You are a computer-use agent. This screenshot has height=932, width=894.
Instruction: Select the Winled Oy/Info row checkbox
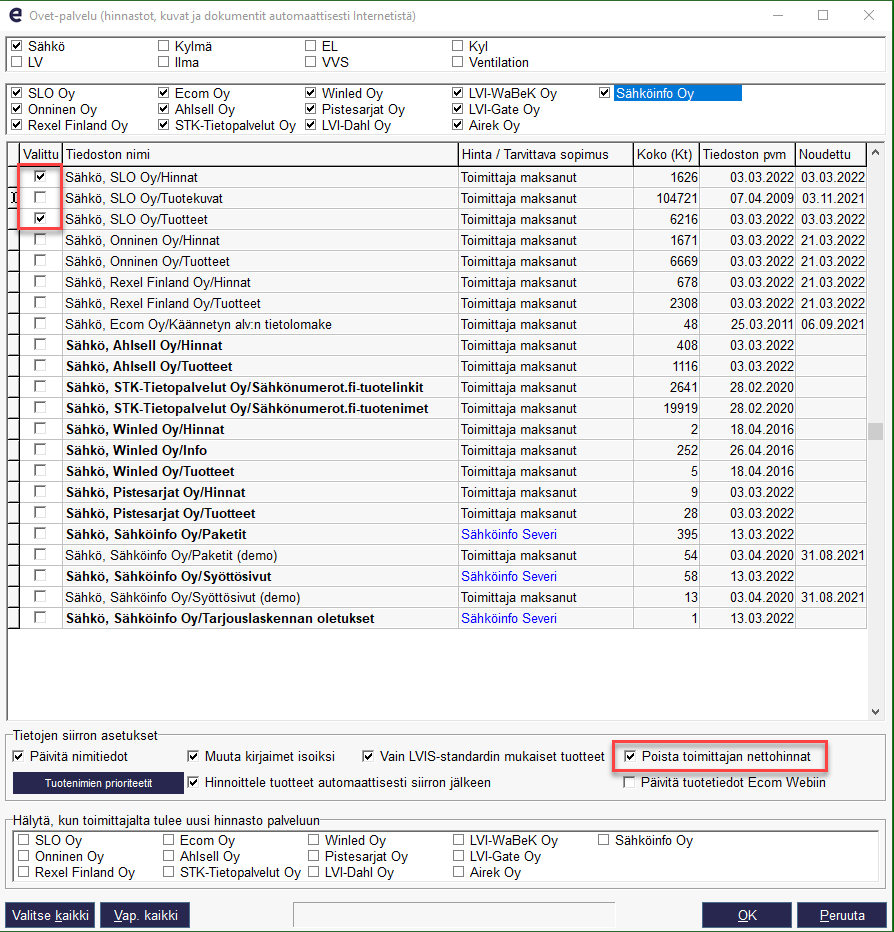pos(40,449)
